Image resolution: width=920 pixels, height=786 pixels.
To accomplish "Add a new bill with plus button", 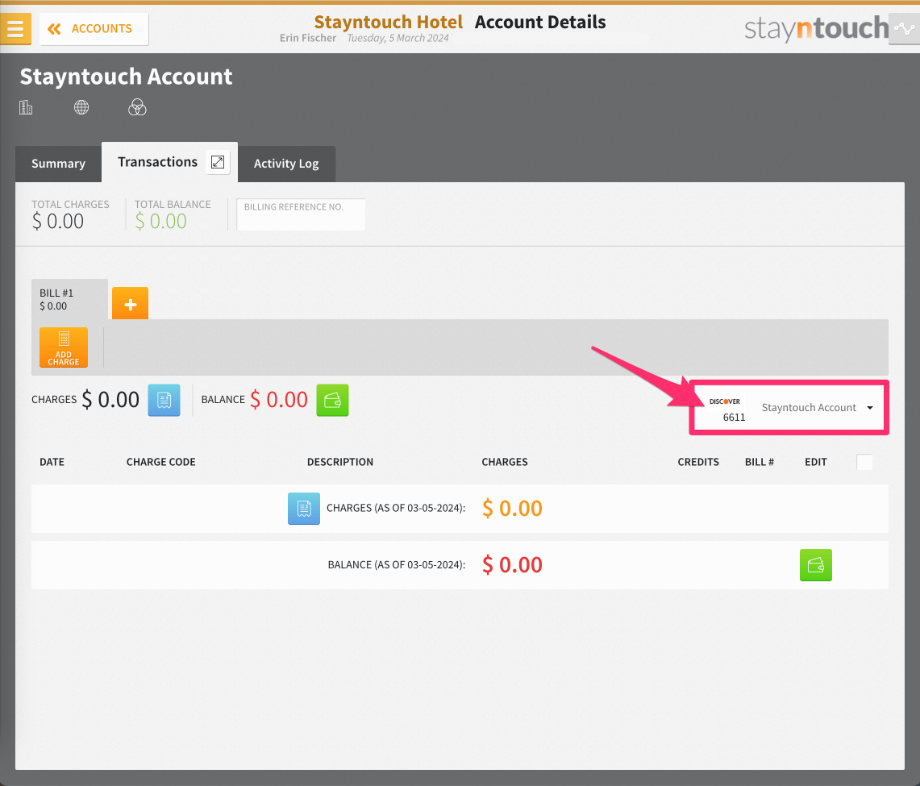I will coord(130,303).
